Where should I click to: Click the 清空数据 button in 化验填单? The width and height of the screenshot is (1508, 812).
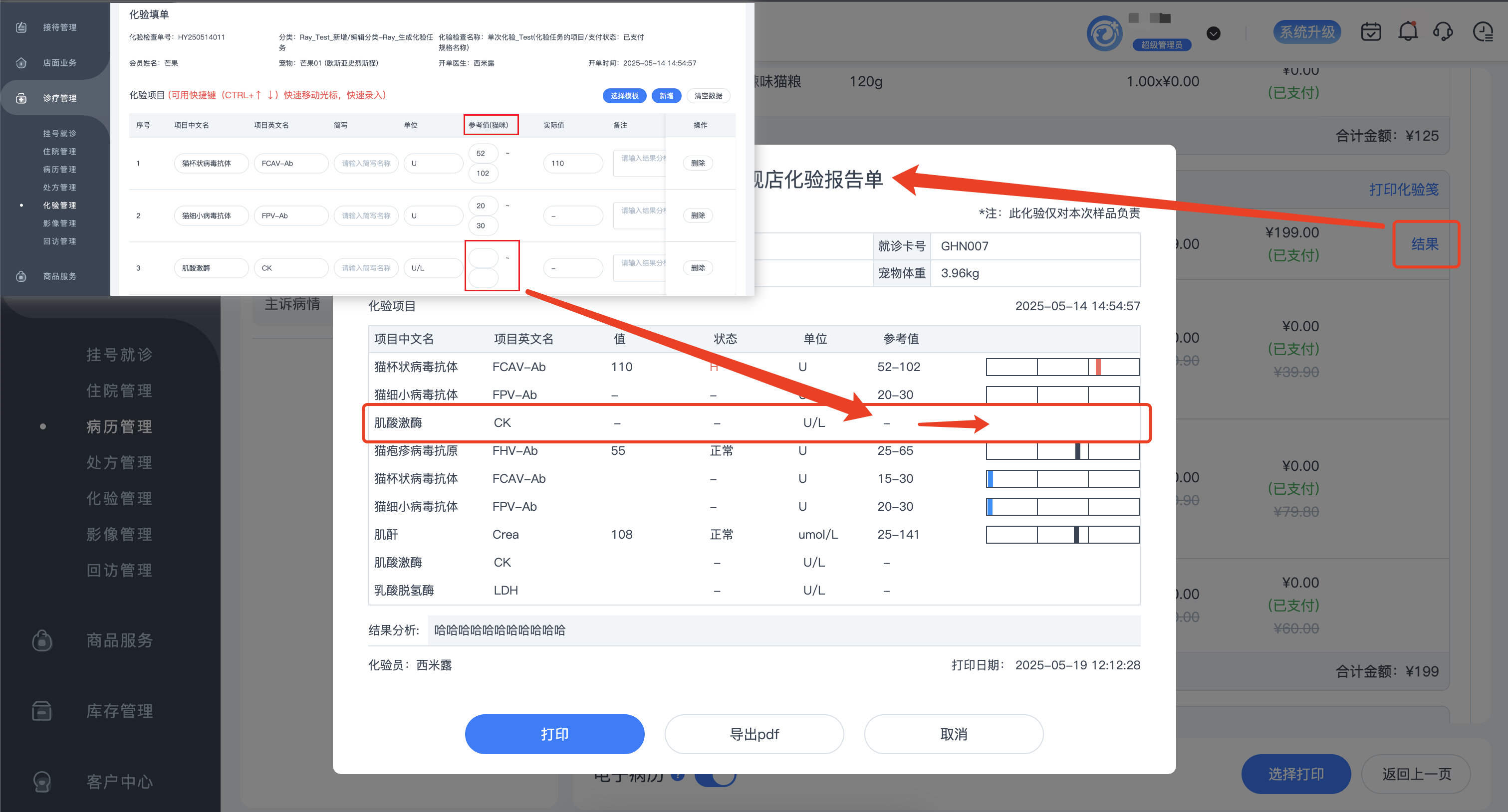708,96
